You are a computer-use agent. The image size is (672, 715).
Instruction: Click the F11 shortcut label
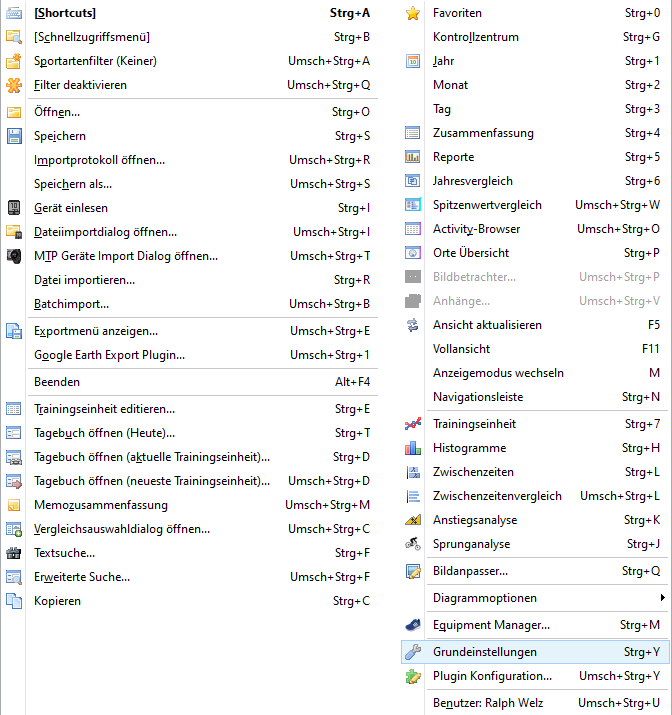(651, 349)
